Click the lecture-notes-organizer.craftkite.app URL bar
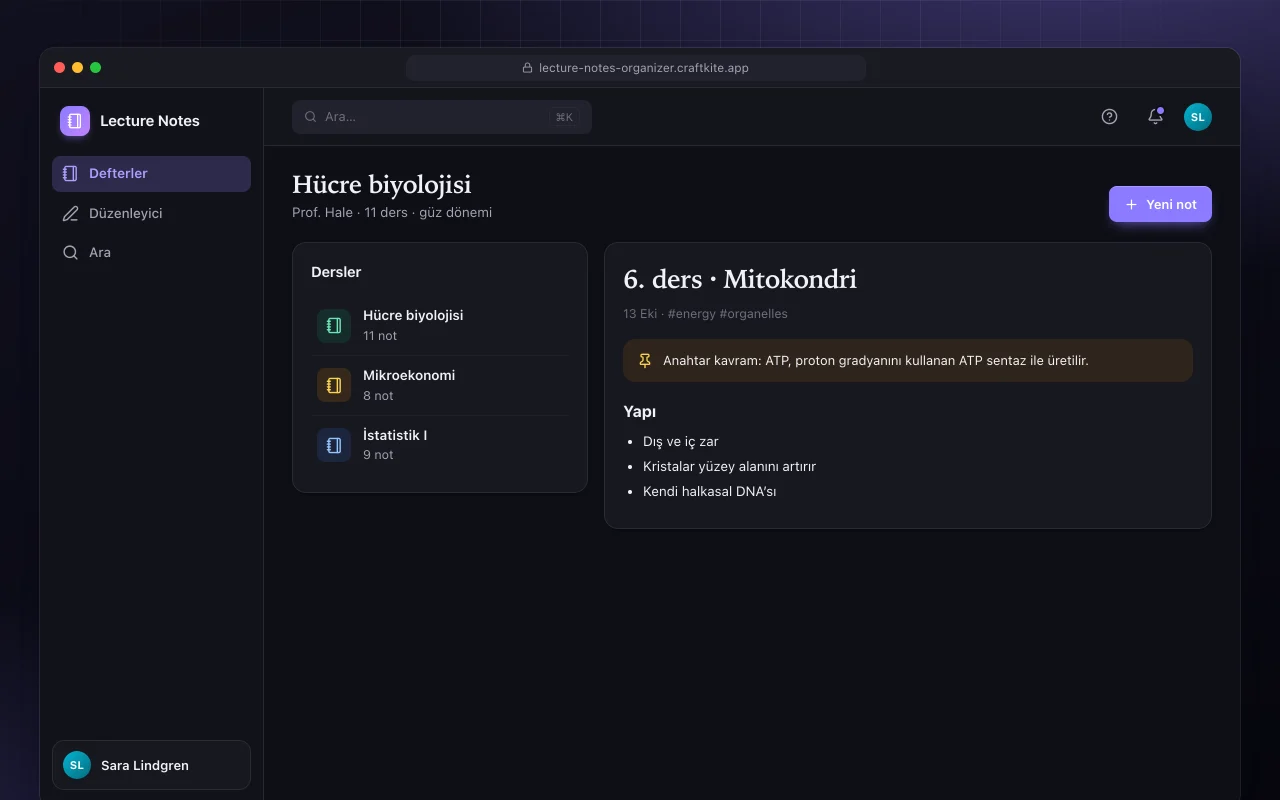Viewport: 1280px width, 800px height. tap(636, 68)
